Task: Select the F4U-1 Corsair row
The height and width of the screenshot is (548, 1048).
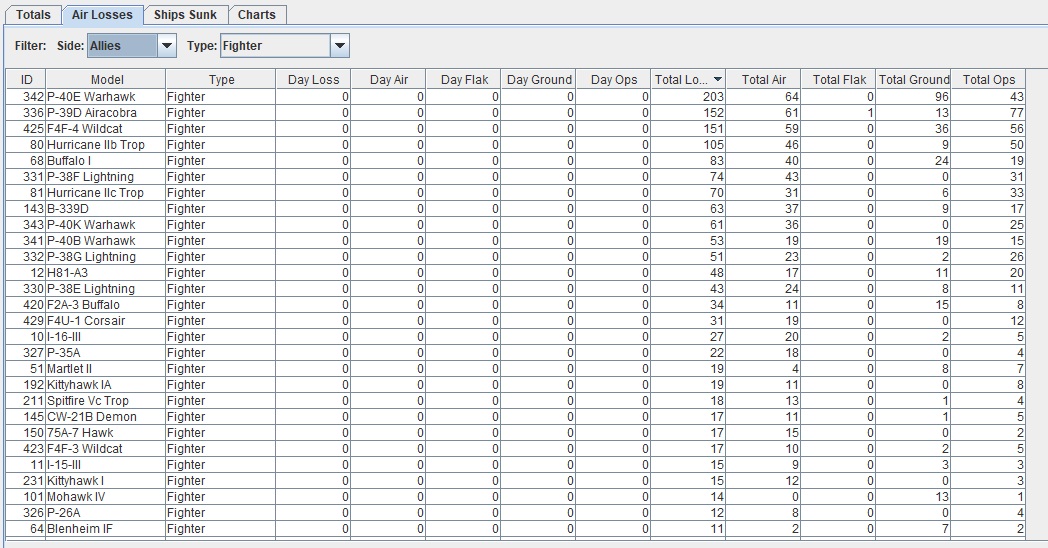Action: pyautogui.click(x=515, y=321)
